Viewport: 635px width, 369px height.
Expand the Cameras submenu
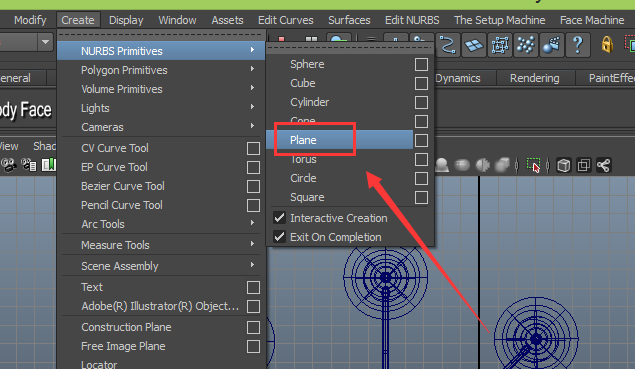pyautogui.click(x=161, y=127)
